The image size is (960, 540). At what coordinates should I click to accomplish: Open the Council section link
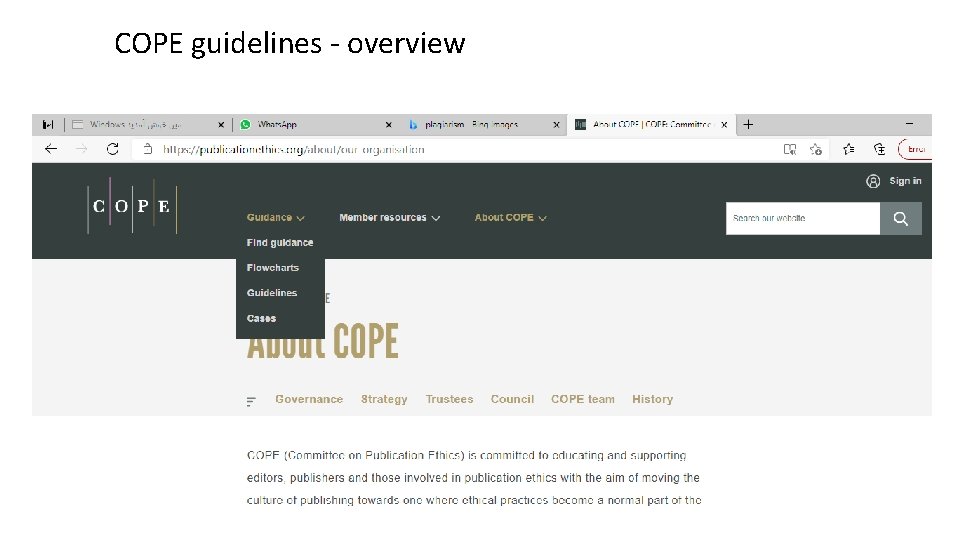pyautogui.click(x=512, y=399)
